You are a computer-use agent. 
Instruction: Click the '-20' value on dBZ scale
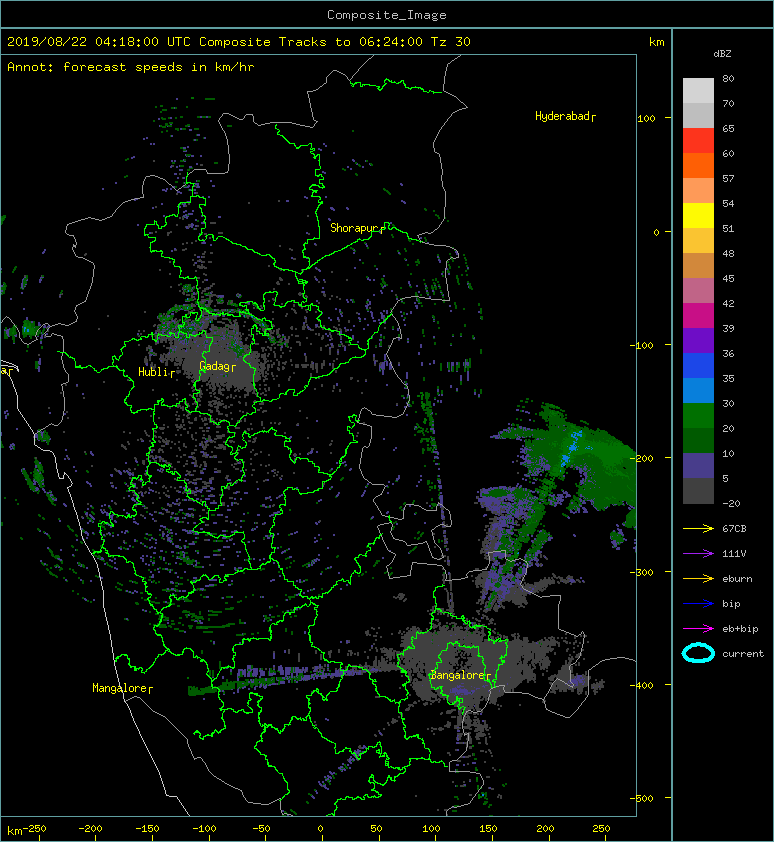731,504
